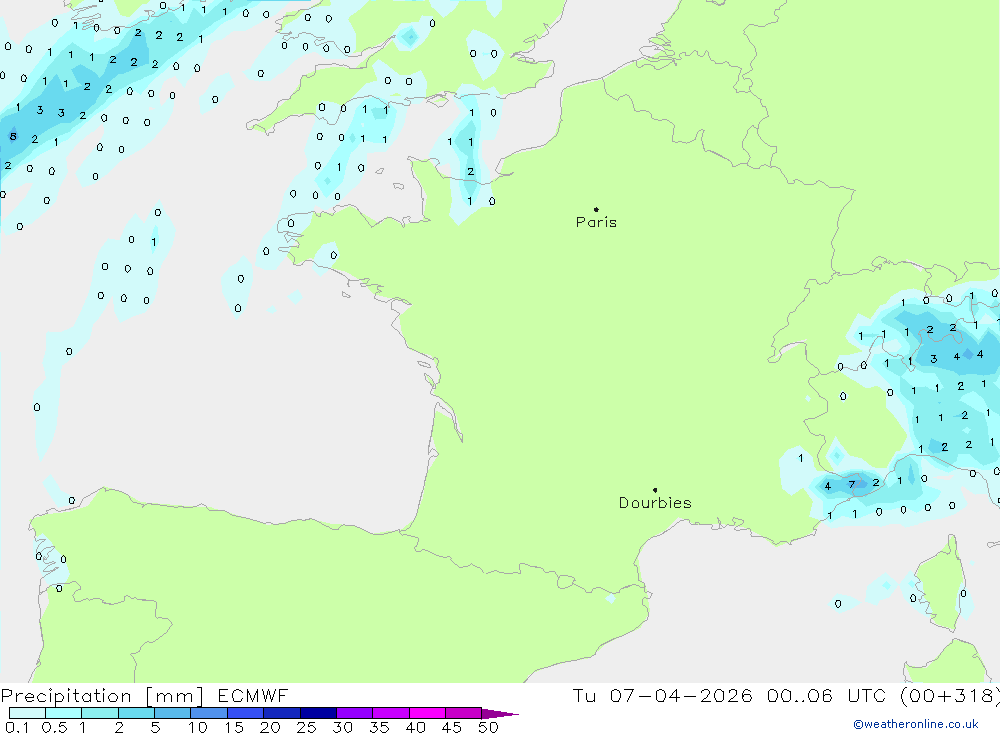Image resolution: width=1000 pixels, height=733 pixels.
Task: Click the black dot marker above Dourbies
Action: tap(655, 490)
